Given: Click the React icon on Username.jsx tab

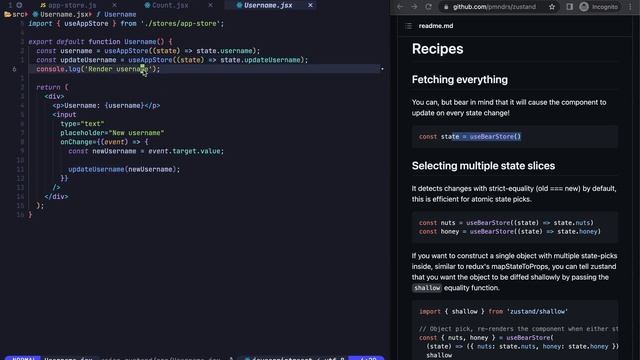Looking at the screenshot, I should click(239, 5).
